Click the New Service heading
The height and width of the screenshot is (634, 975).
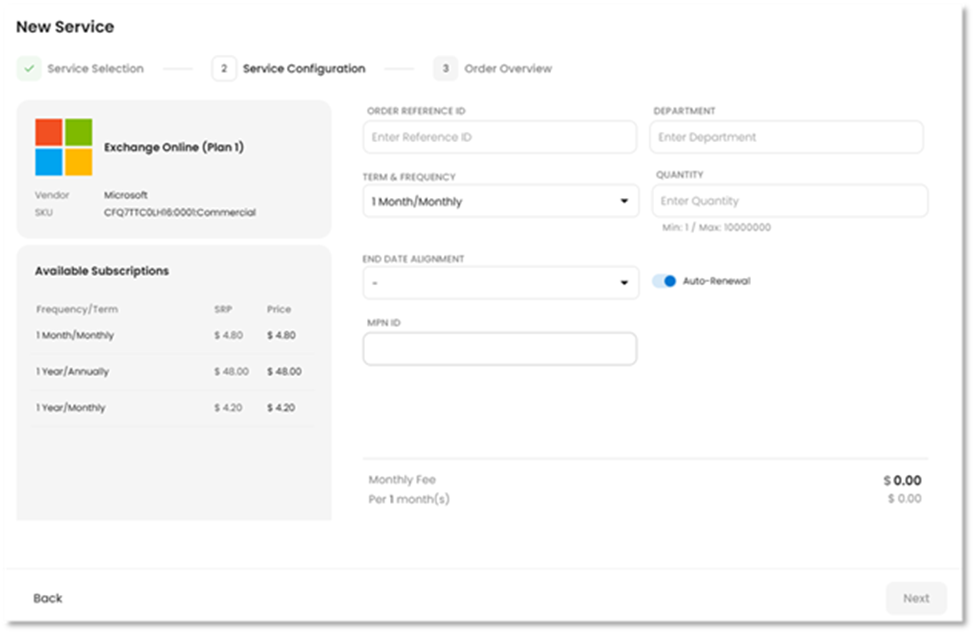65,27
